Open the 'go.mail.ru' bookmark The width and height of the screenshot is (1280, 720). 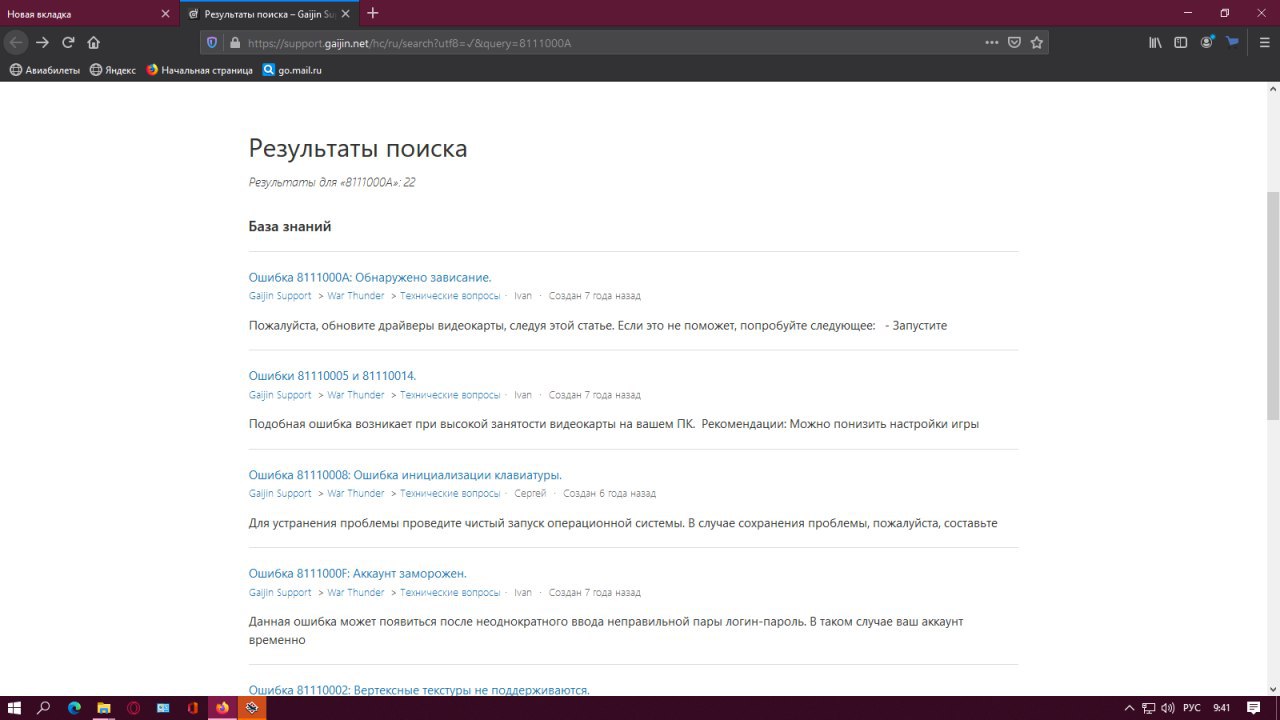pos(292,70)
